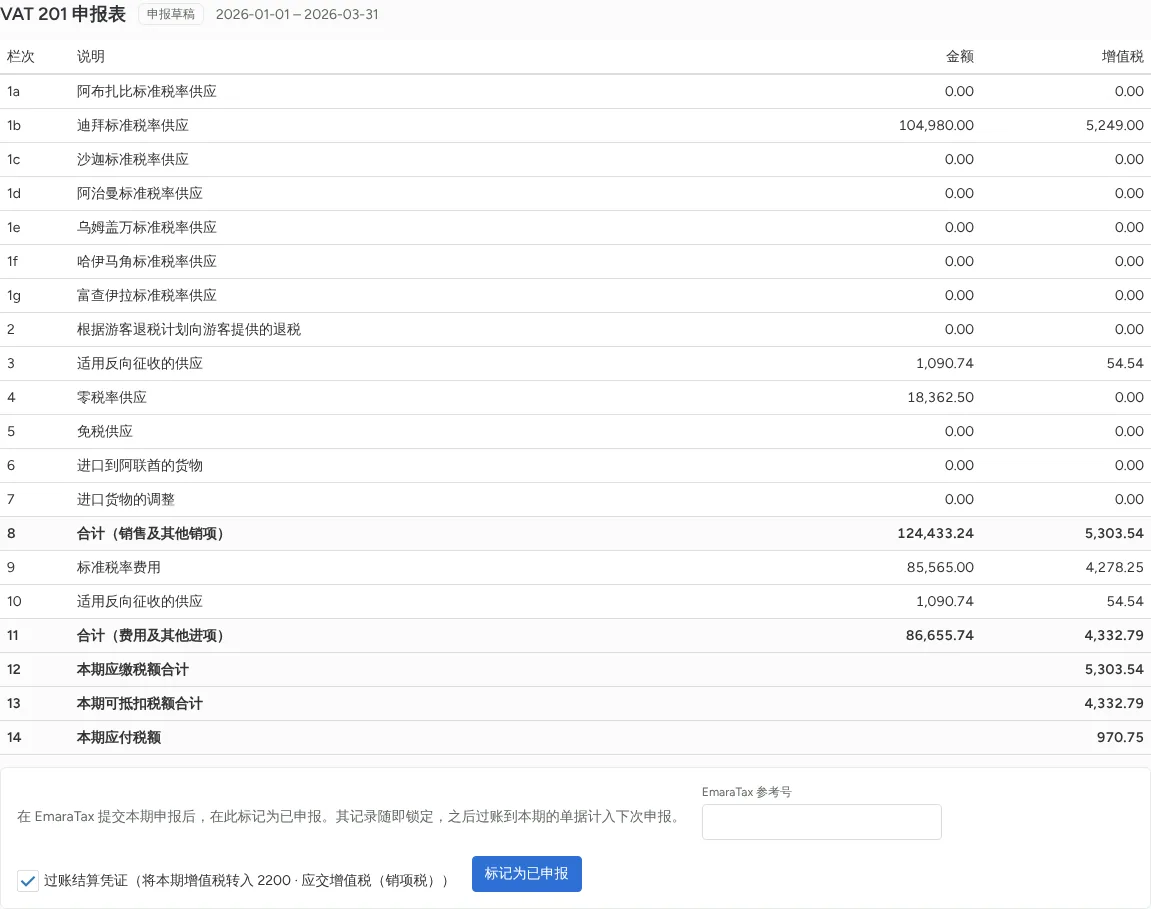Image resolution: width=1151 pixels, height=909 pixels.
Task: Click the date range 2026-01-01 – 2026-03-31
Action: [x=297, y=14]
